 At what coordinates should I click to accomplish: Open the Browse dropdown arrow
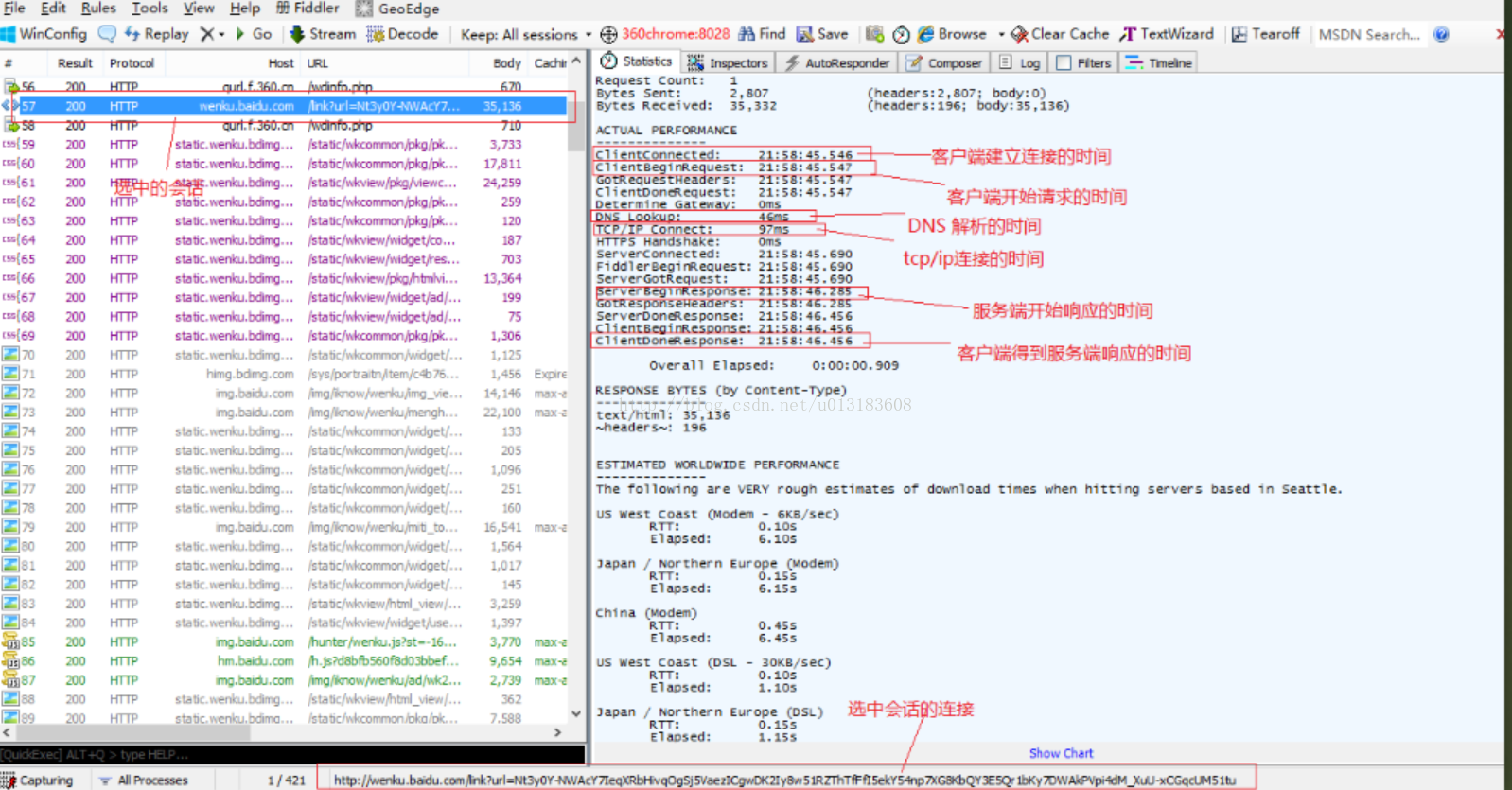point(1001,34)
